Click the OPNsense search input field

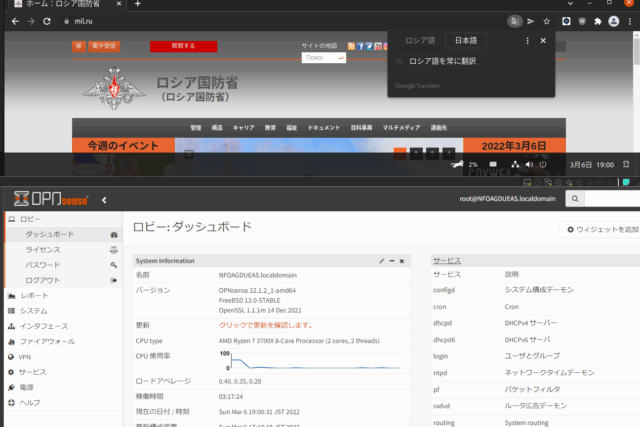[612, 199]
